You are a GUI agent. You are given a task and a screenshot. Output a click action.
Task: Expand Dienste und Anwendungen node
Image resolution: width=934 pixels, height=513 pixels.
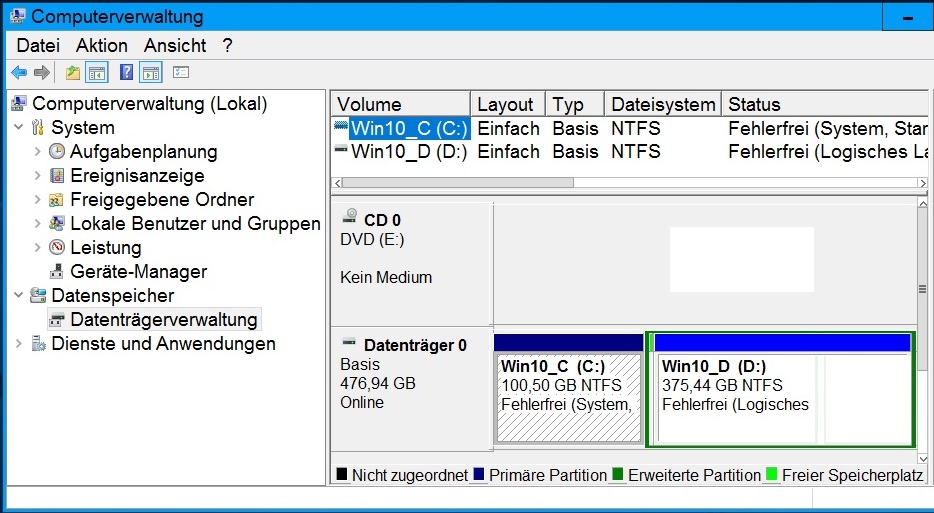[x=19, y=344]
